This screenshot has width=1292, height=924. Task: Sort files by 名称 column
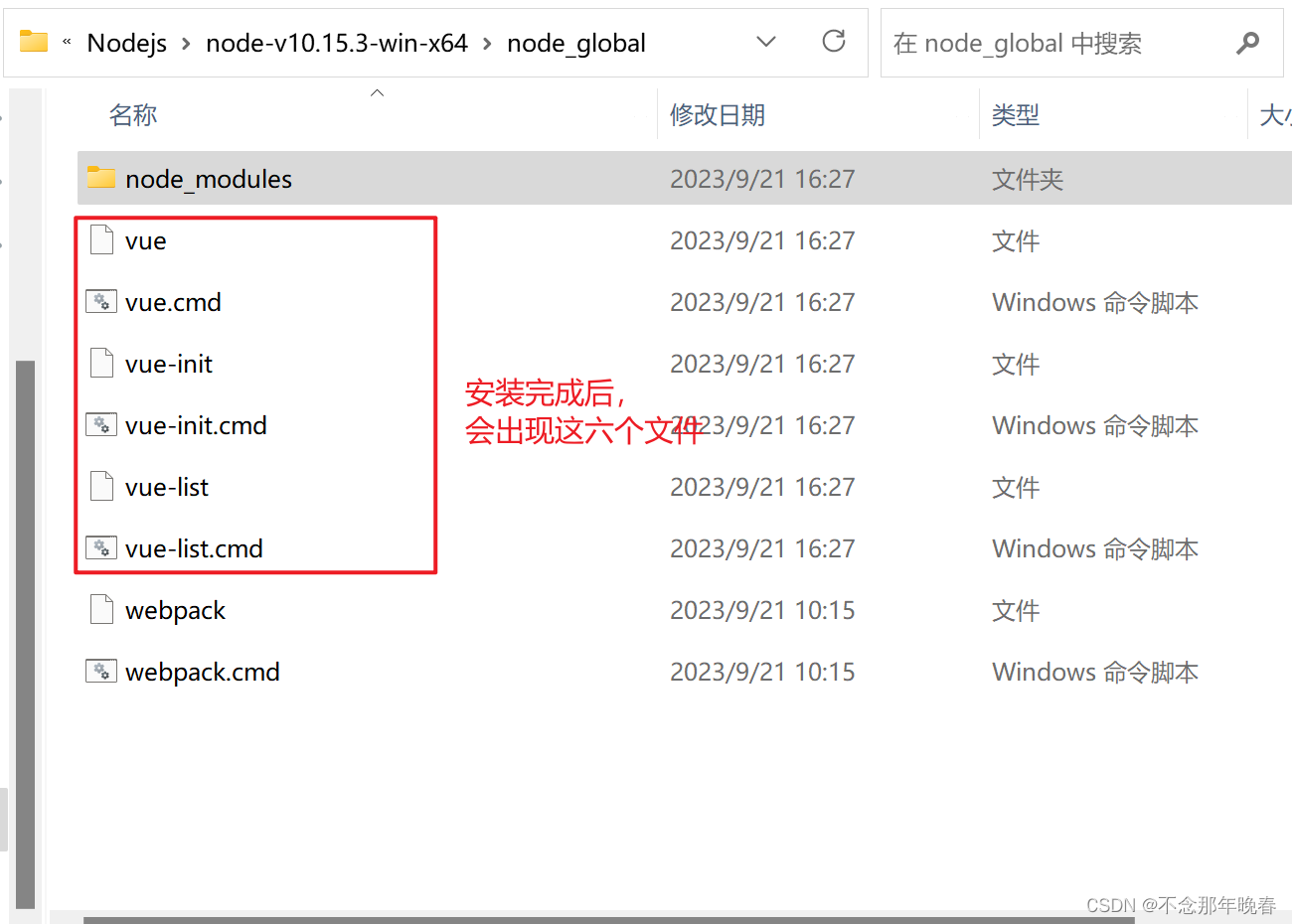point(133,115)
